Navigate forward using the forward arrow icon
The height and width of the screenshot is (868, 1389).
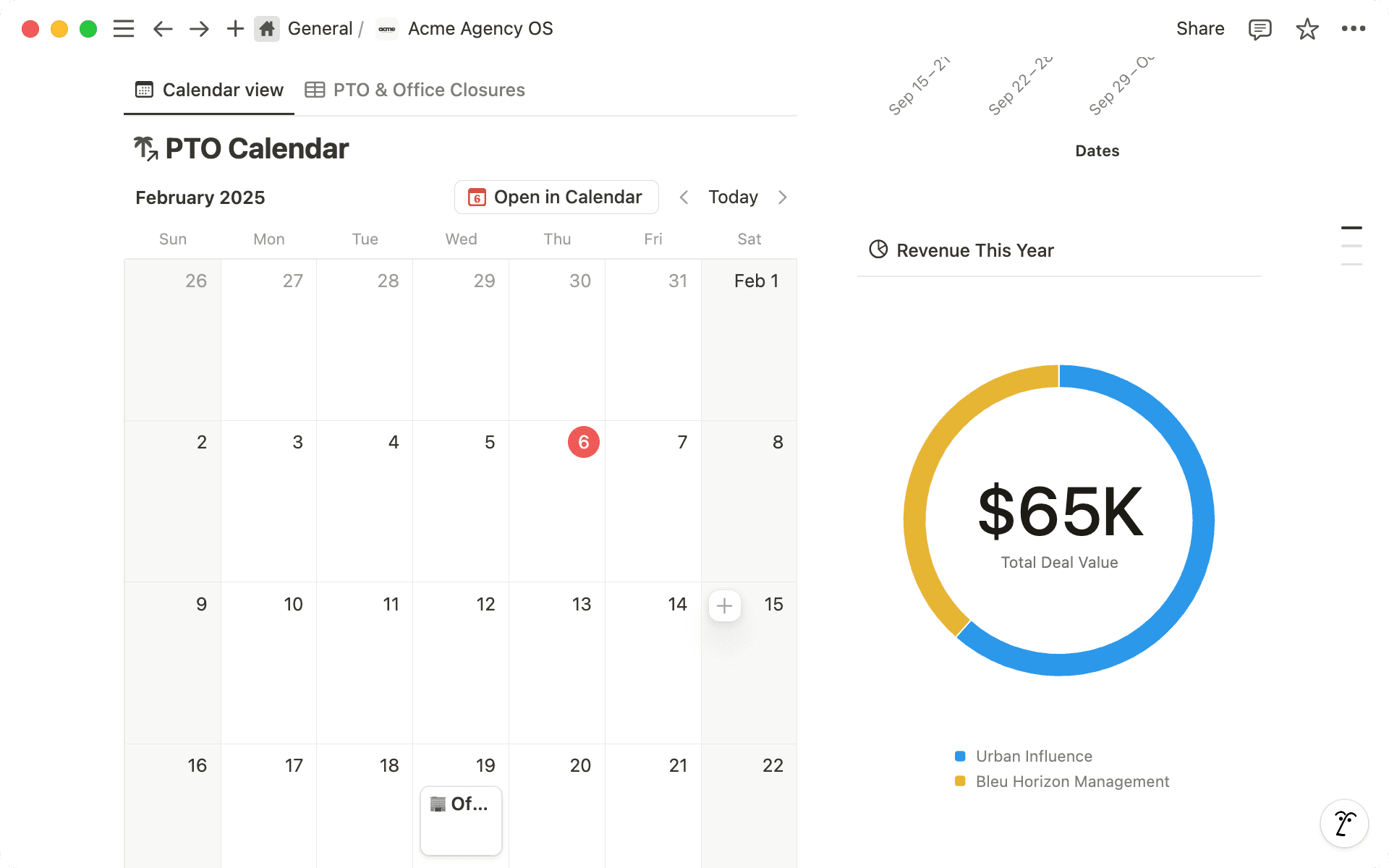[198, 28]
